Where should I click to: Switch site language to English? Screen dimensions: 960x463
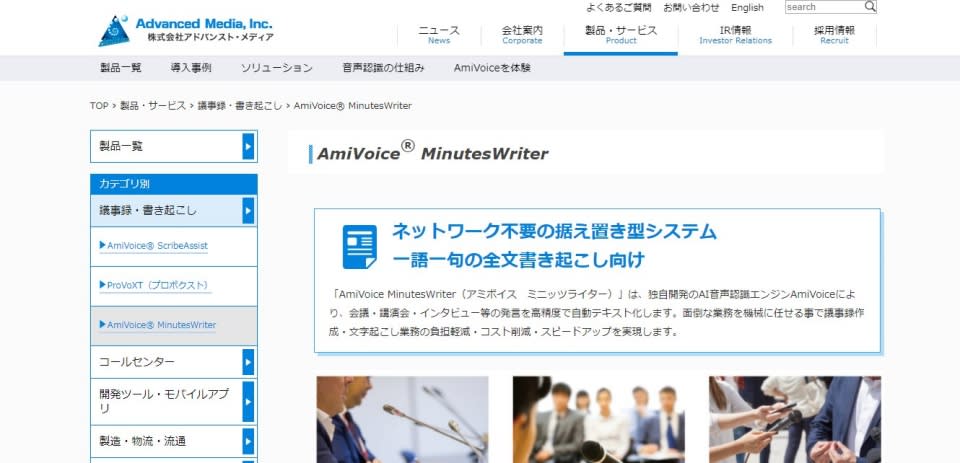click(x=747, y=7)
